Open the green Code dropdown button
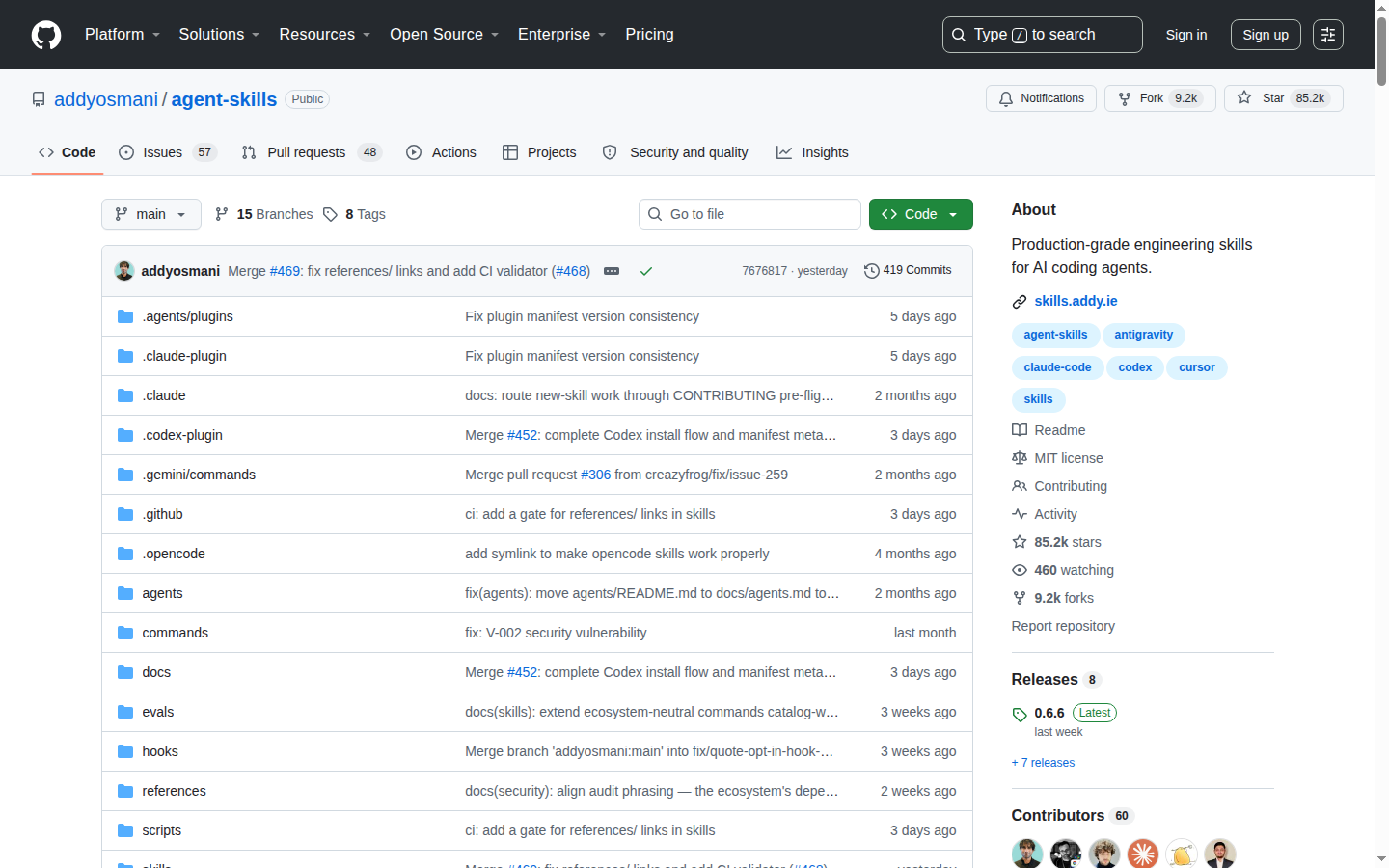 (921, 214)
